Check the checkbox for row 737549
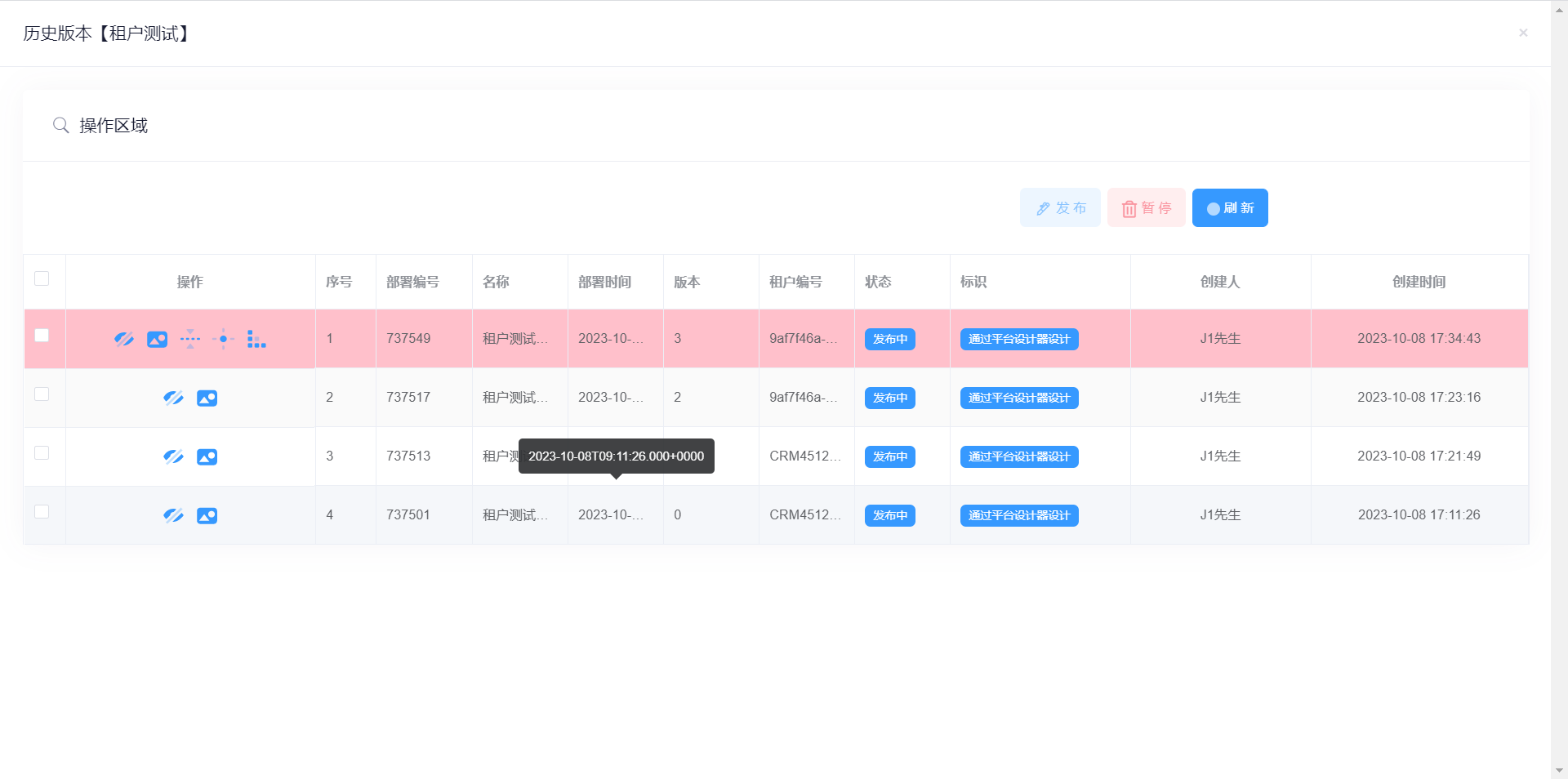This screenshot has width=1568, height=779. click(42, 336)
